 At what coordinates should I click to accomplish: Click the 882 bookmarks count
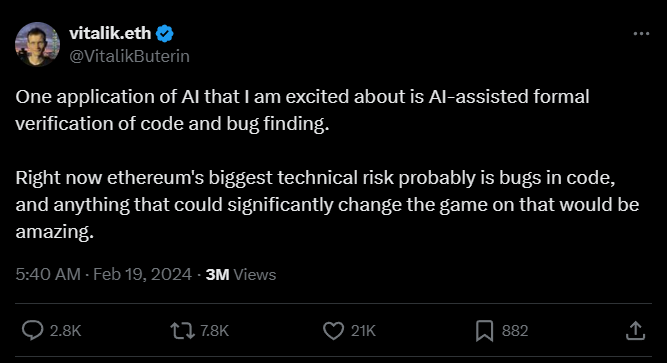point(515,331)
